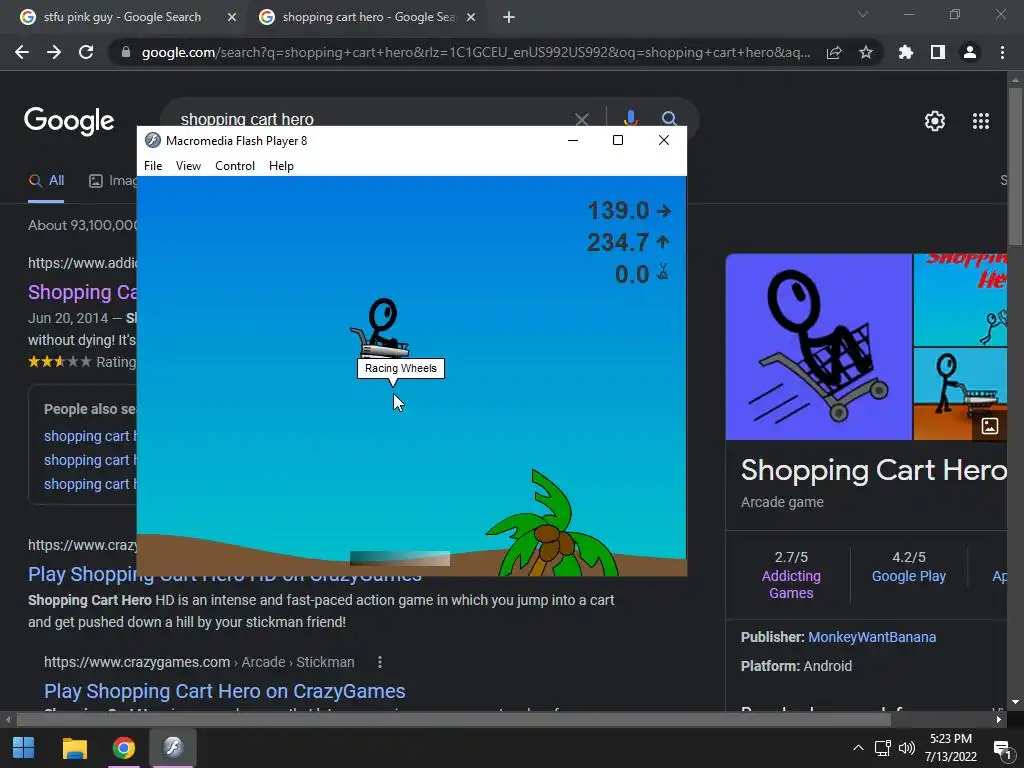The image size is (1024, 768).
Task: Open the Google apps grid
Action: click(981, 121)
